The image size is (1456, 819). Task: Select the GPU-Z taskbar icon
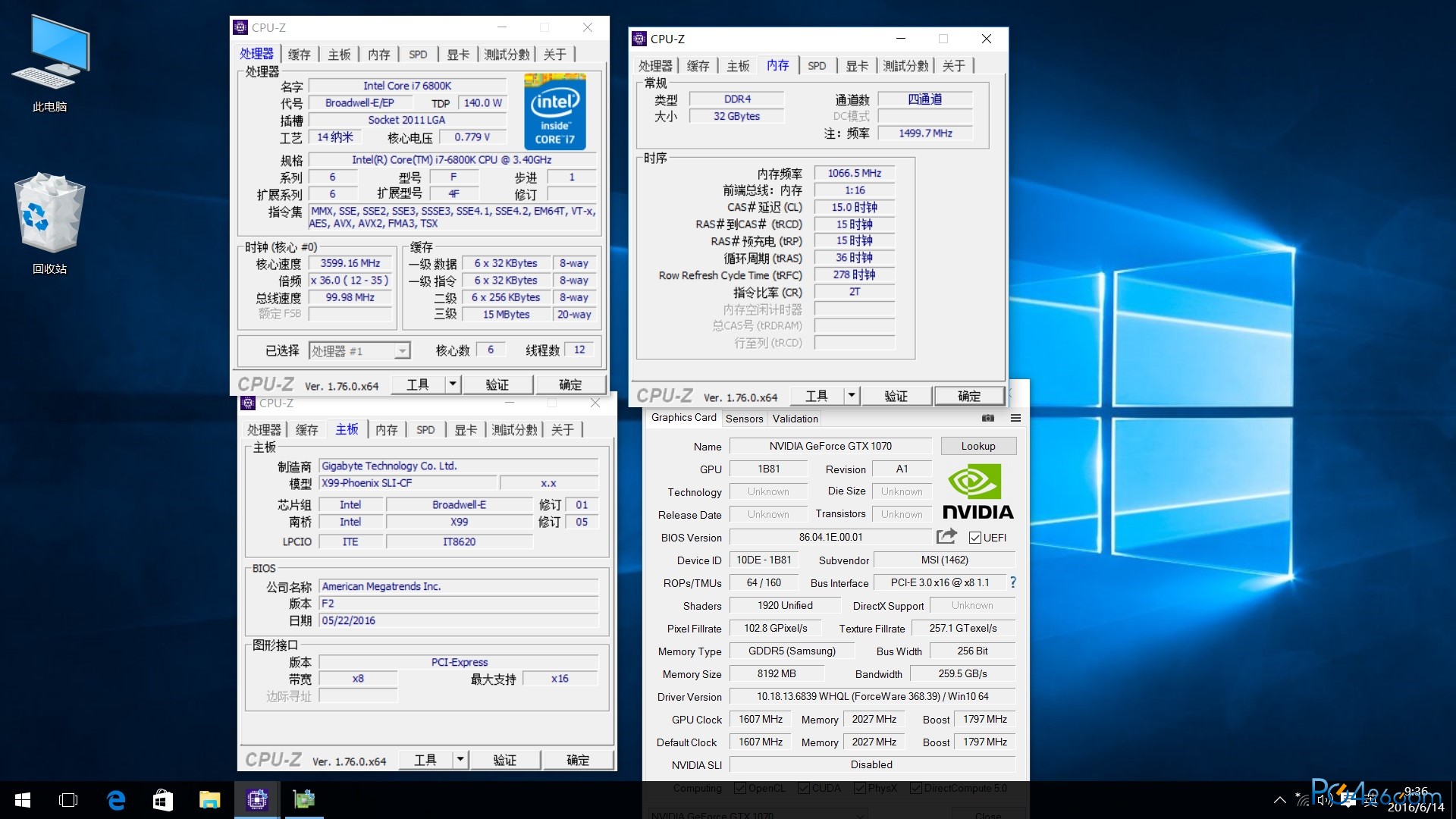pyautogui.click(x=304, y=800)
